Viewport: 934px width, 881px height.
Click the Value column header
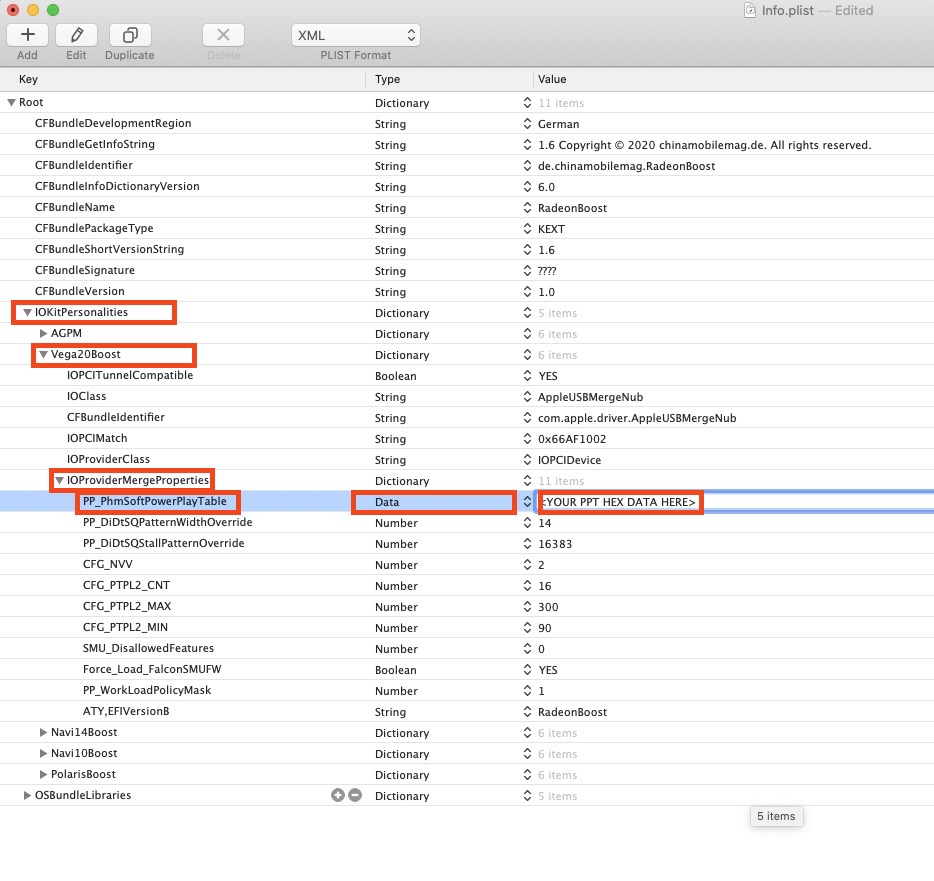552,79
